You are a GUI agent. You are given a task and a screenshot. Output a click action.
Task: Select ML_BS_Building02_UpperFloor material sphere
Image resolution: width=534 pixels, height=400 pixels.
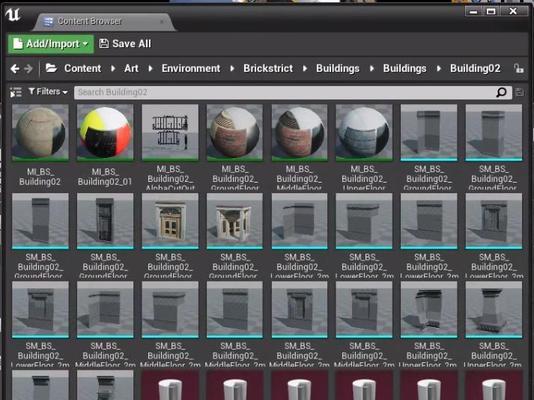coord(364,132)
